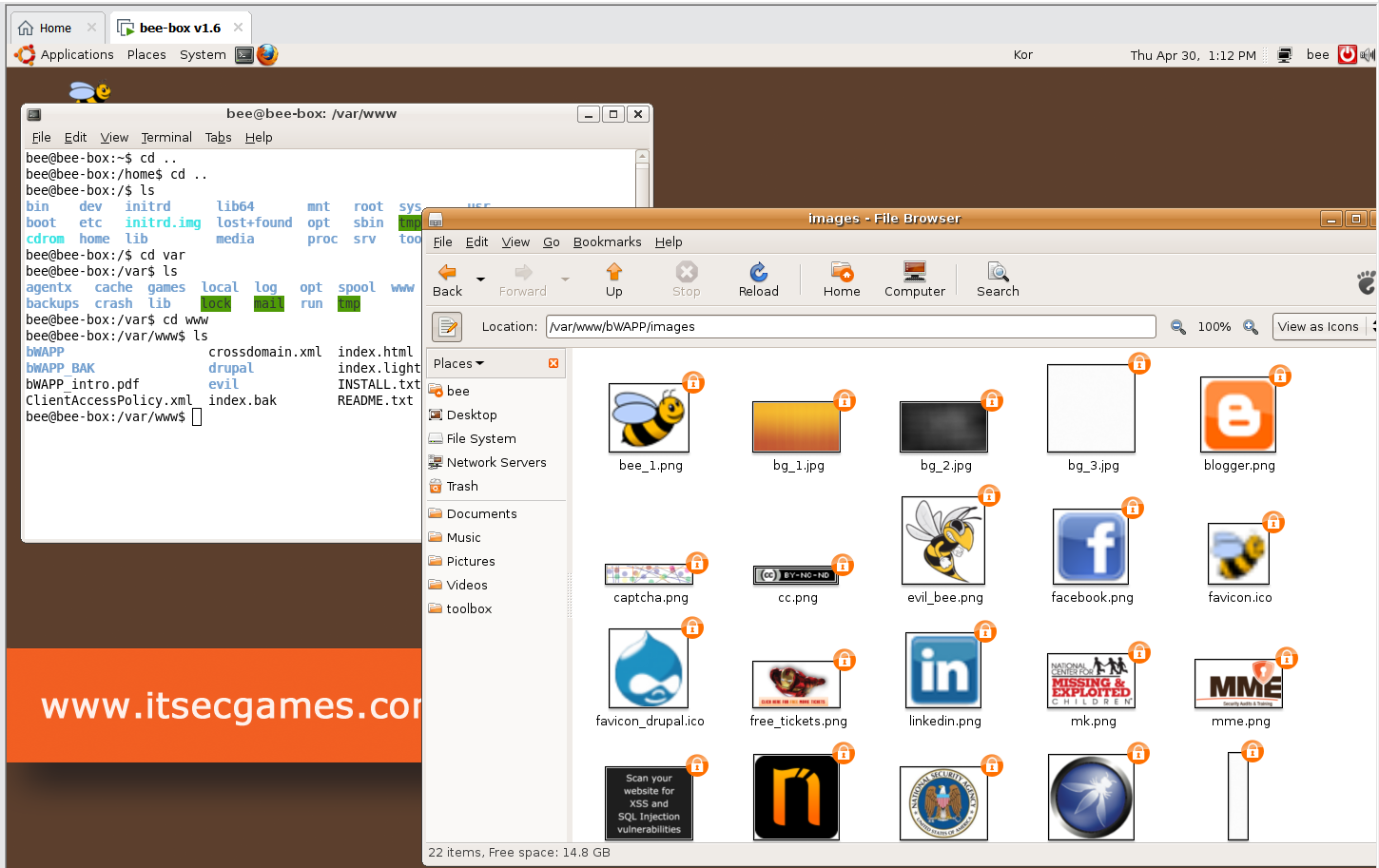Open the View as Icons dropdown
This screenshot has height=868, width=1379.
(1325, 326)
